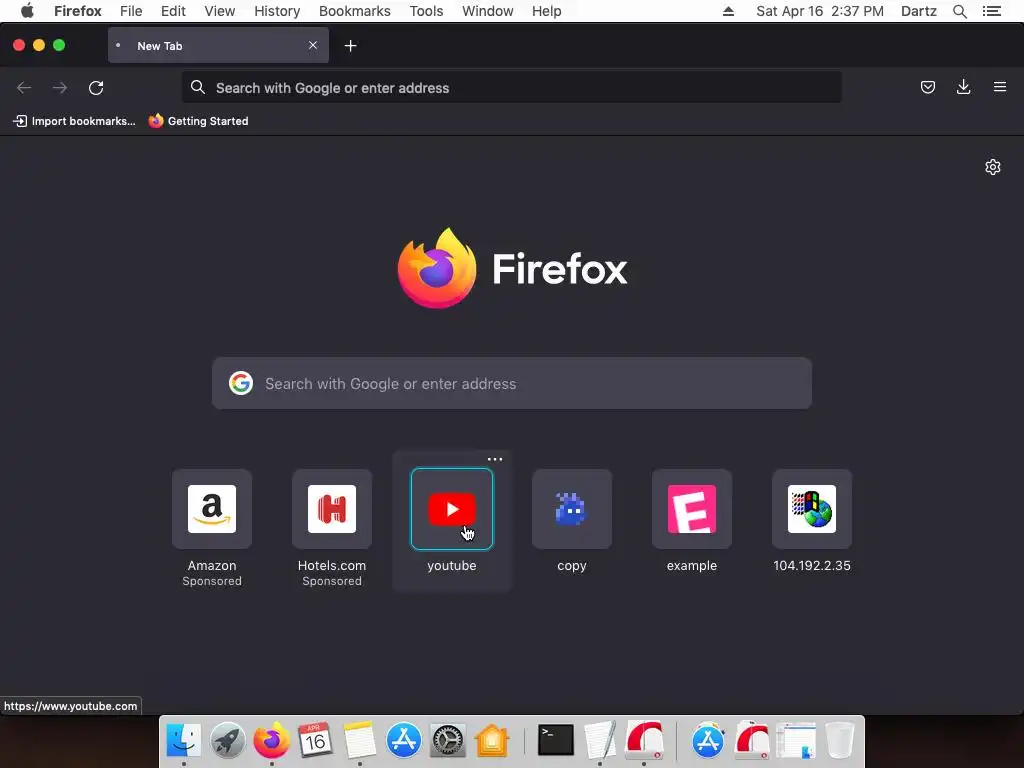Open the View menu
The height and width of the screenshot is (768, 1024).
[x=219, y=11]
